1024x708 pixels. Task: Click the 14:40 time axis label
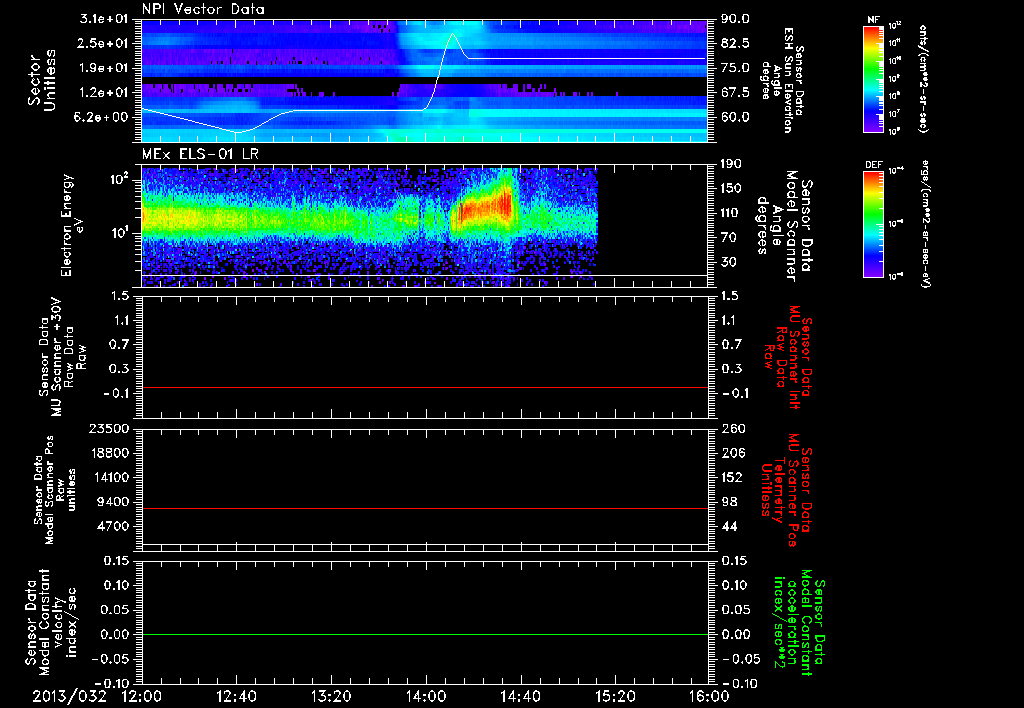(520, 696)
